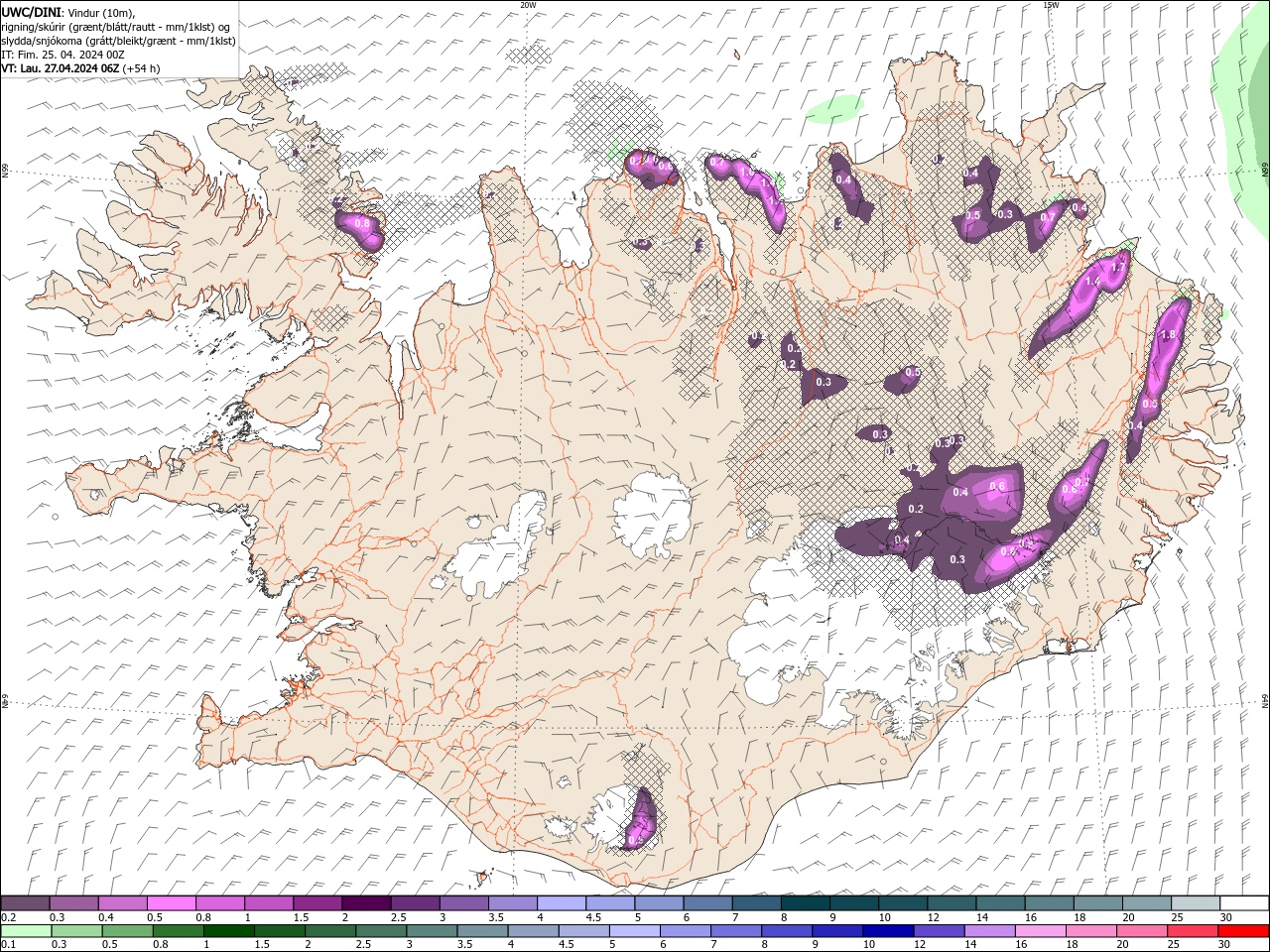Click the 1.4 precipitation value in the northeast
Screen dimensions: 1270x952
pos(1093,282)
